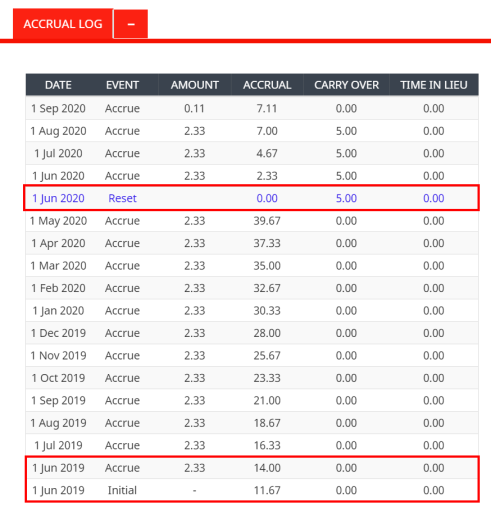Collapse the Accrual Log with minus button
The height and width of the screenshot is (506, 491).
pos(131,24)
